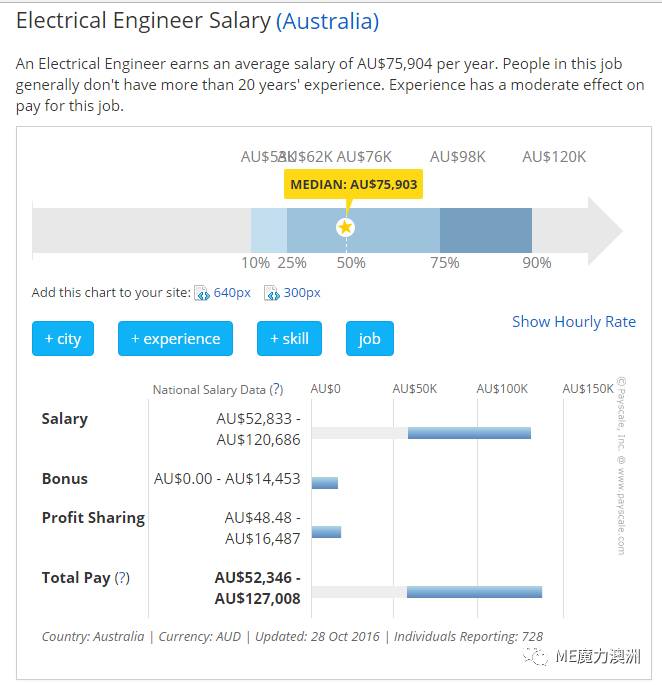Click the Total Pay range bar
This screenshot has width=662, height=685.
pos(474,592)
